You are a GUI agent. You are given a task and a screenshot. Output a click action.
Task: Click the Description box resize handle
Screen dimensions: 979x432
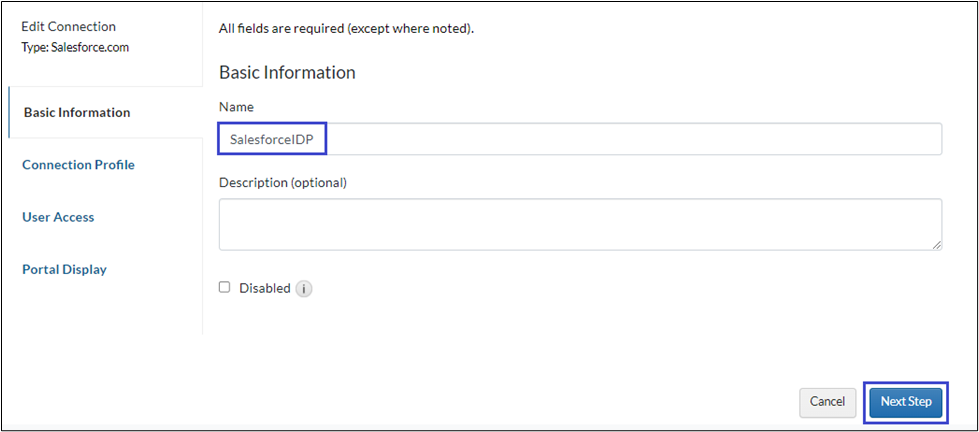(x=937, y=245)
